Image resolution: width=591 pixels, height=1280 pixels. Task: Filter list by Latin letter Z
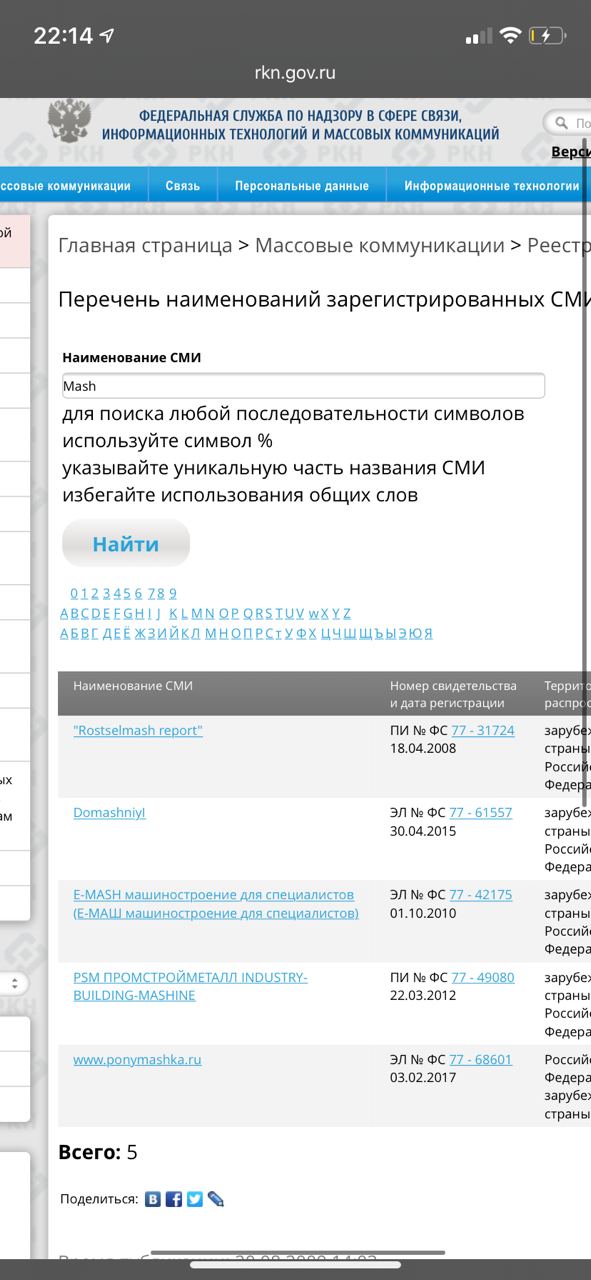click(347, 613)
